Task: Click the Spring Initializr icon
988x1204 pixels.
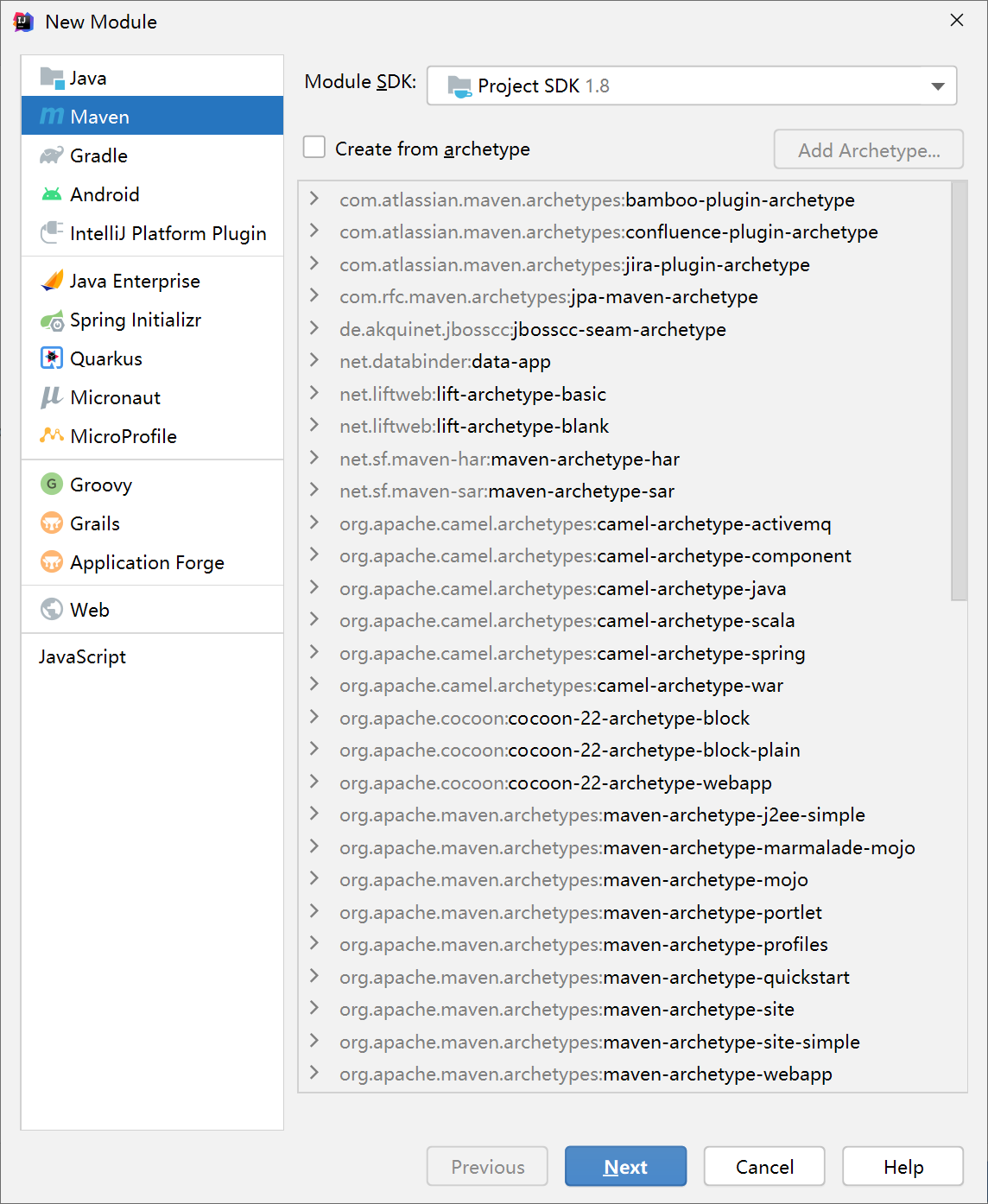Action: pos(52,320)
